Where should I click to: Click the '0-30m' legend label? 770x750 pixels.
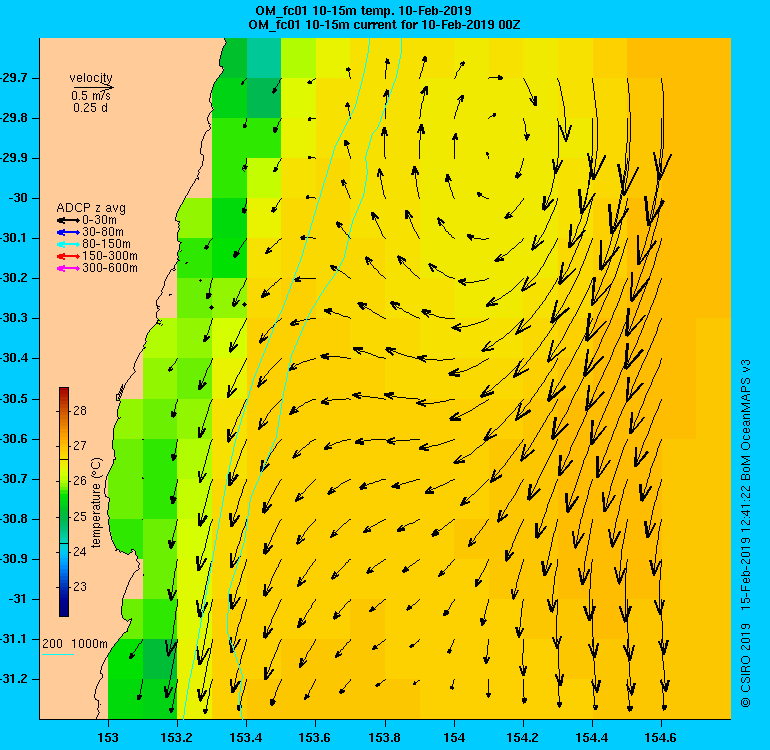click(100, 220)
